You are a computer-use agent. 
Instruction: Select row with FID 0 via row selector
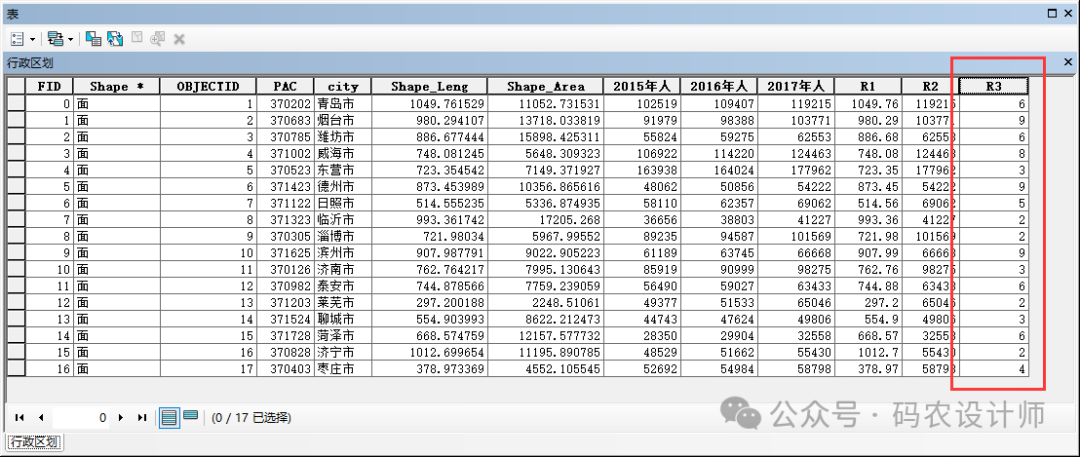coord(16,103)
